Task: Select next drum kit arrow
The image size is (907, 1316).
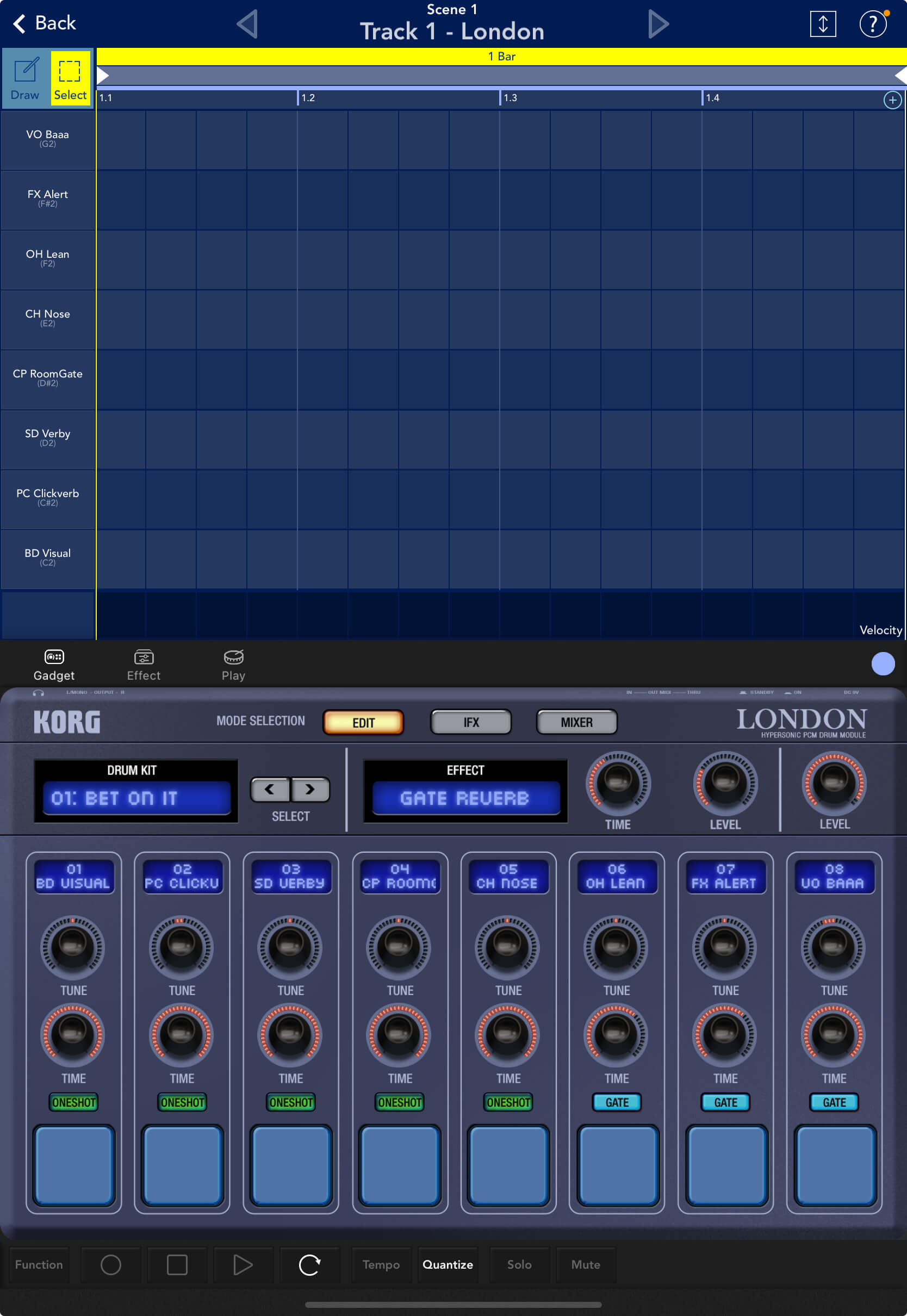Action: click(x=310, y=789)
